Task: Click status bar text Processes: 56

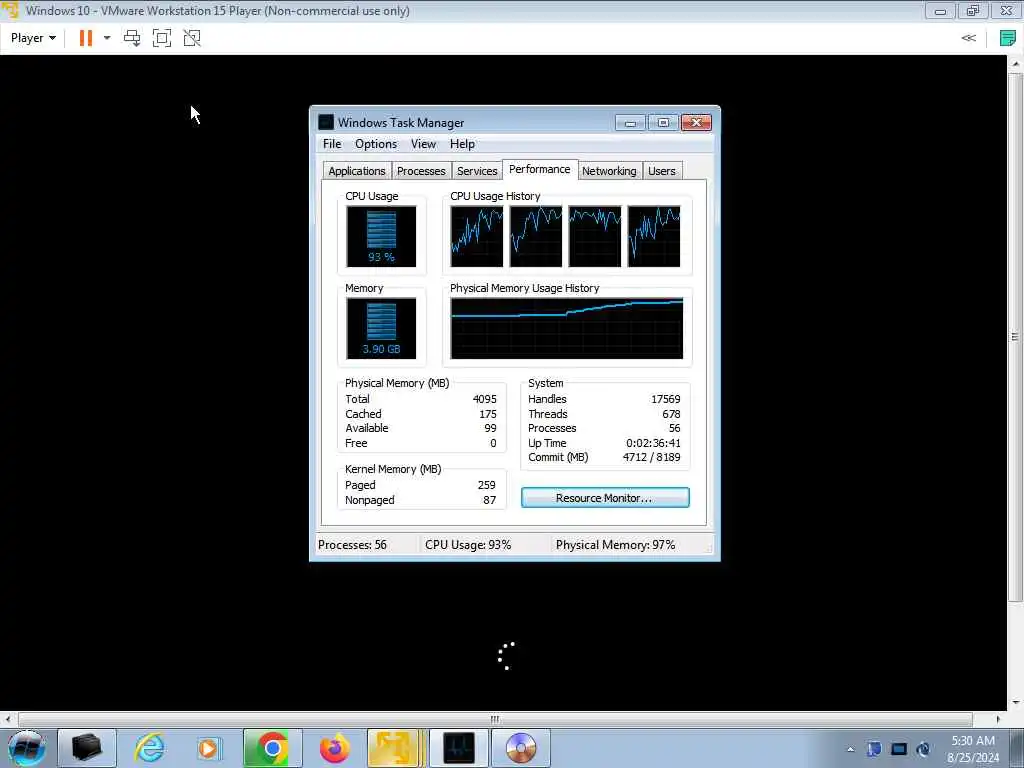Action: 352,545
